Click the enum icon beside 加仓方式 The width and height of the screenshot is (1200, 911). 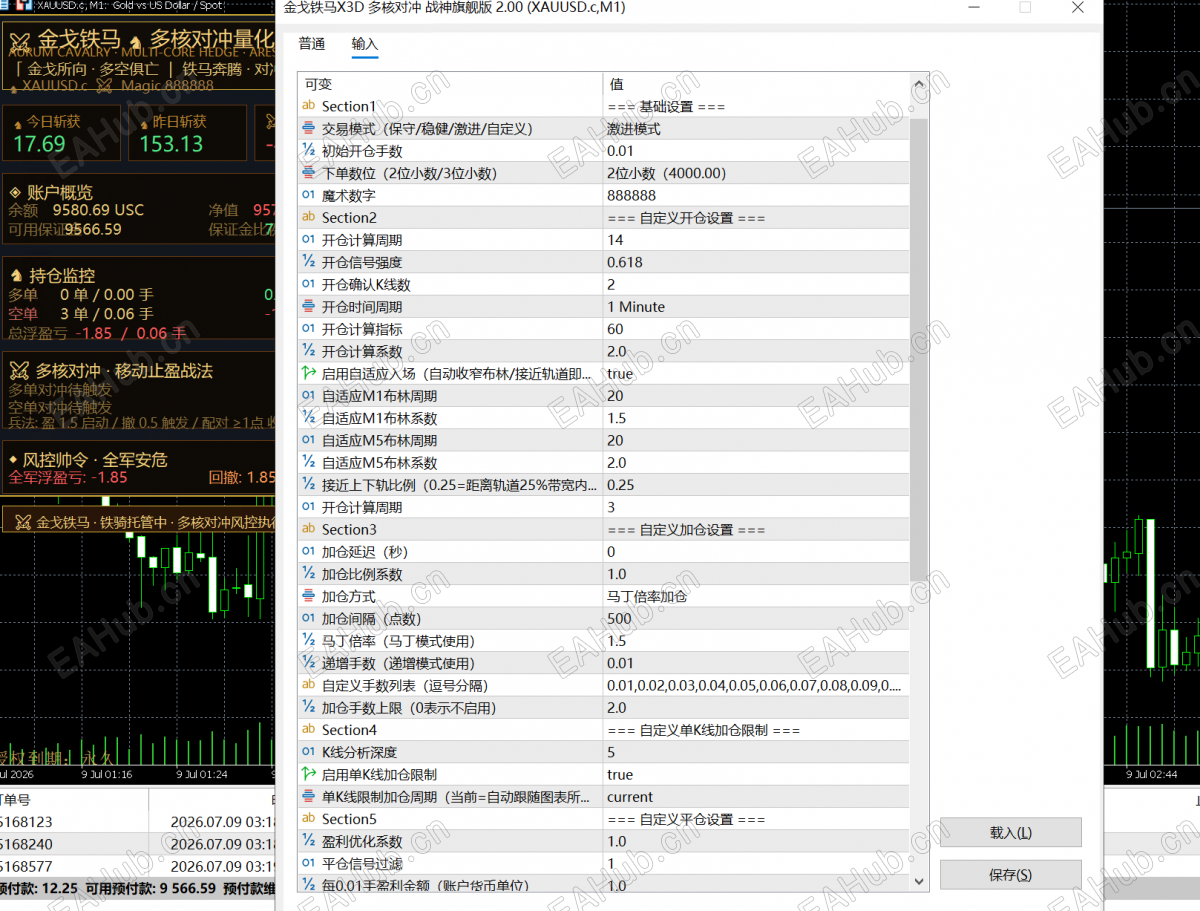[308, 596]
